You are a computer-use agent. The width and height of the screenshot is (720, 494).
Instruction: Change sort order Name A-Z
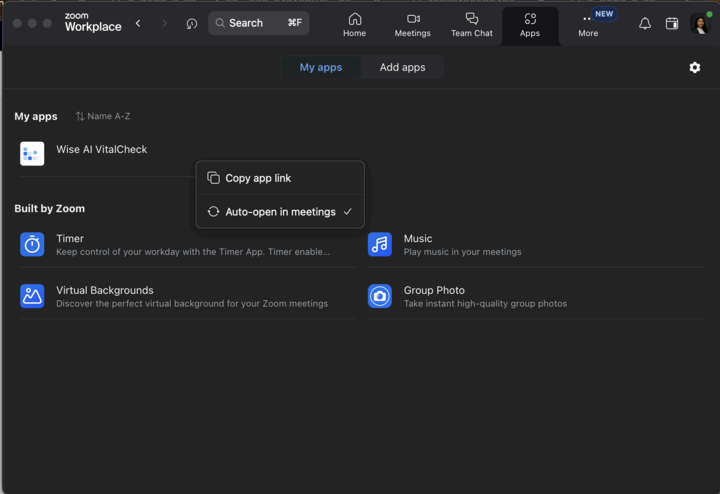click(x=103, y=116)
